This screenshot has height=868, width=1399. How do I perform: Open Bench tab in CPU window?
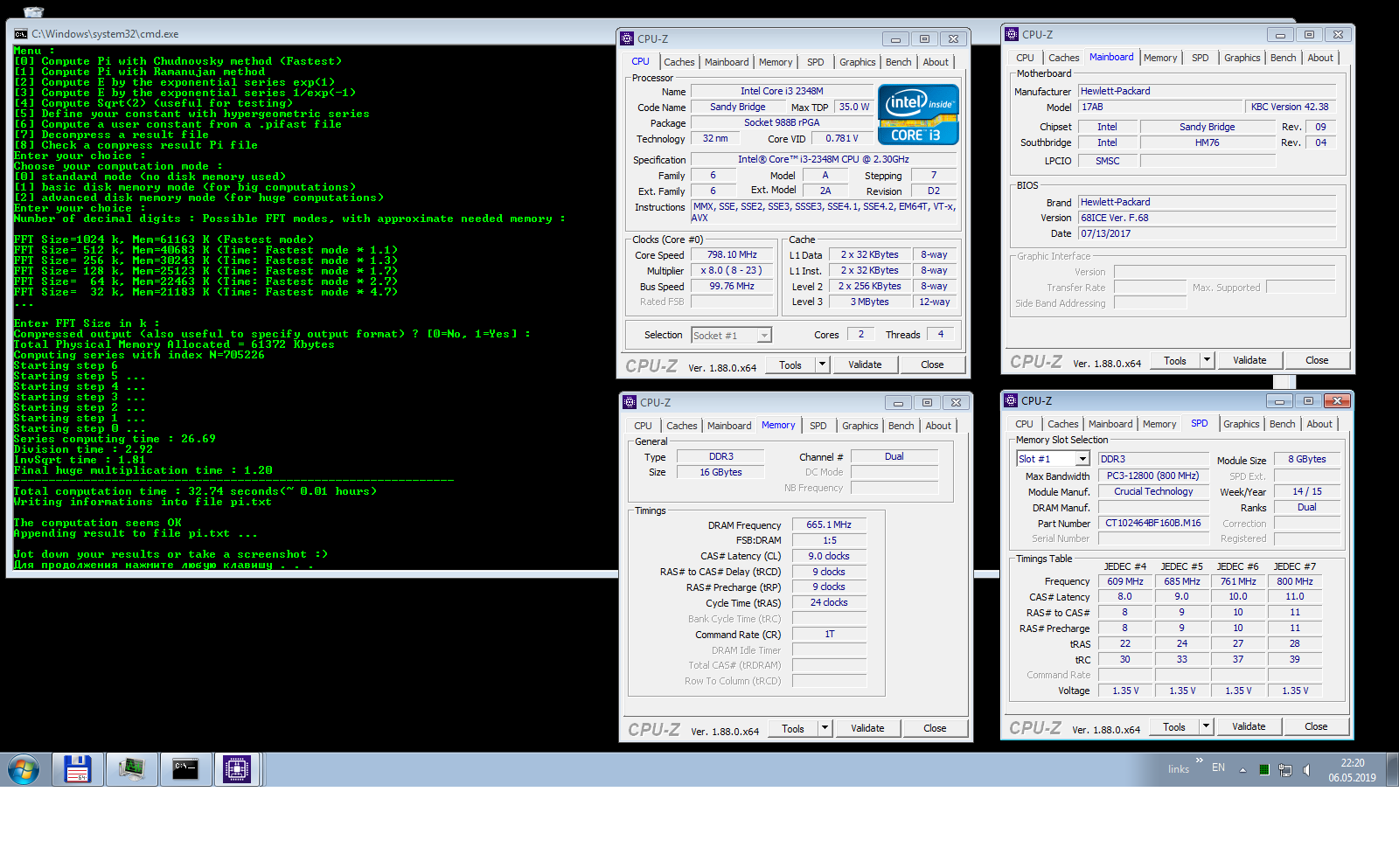click(898, 62)
